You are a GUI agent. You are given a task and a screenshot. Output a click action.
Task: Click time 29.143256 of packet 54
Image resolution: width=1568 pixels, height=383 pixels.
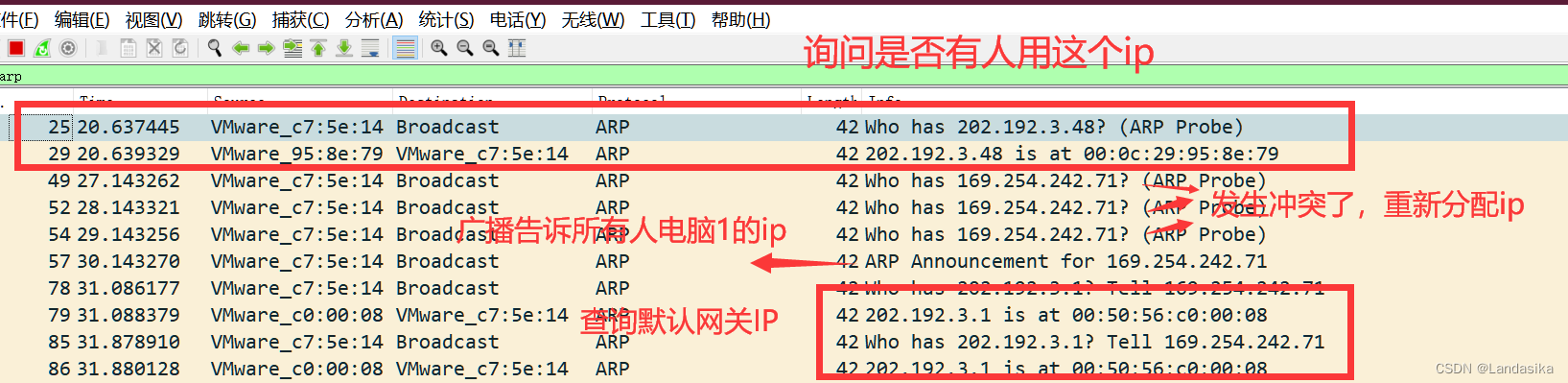point(129,234)
